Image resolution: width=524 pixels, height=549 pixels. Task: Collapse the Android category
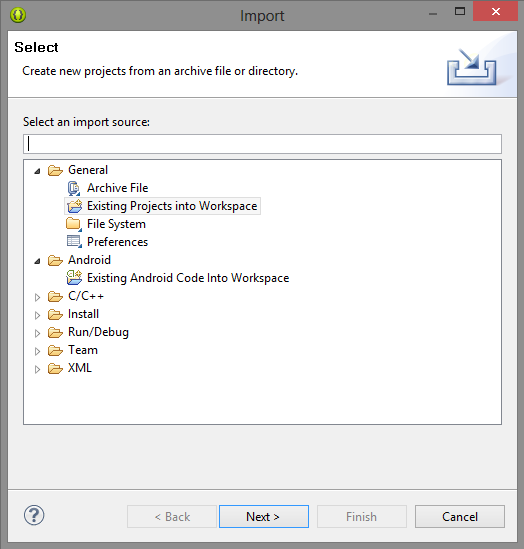pyautogui.click(x=37, y=261)
